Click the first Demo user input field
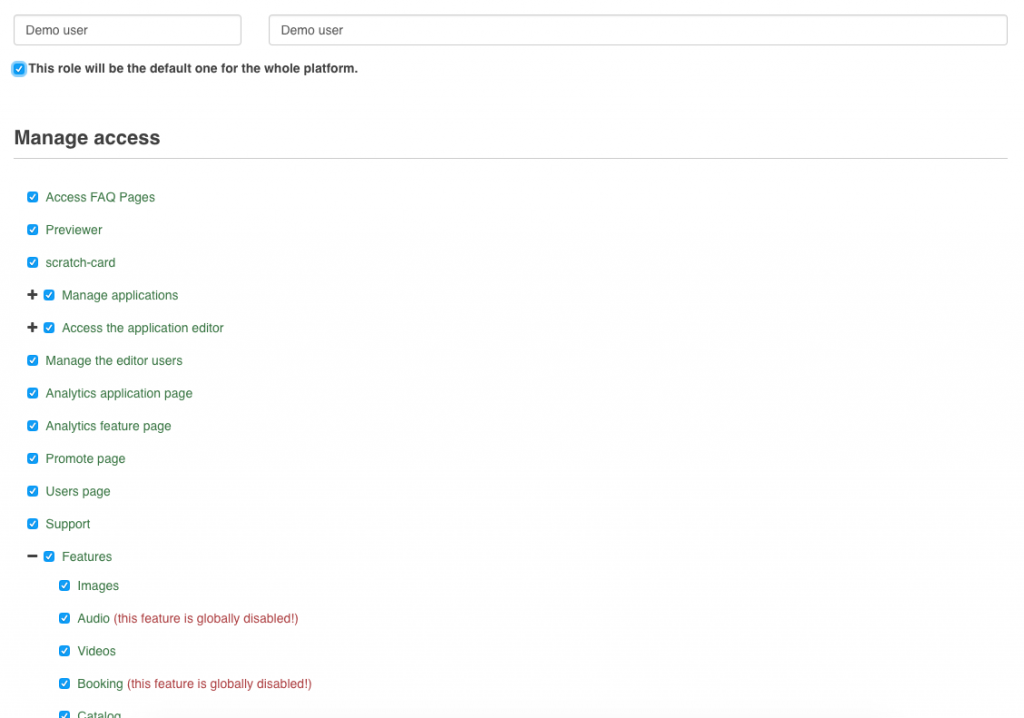The height and width of the screenshot is (718, 1024). (x=127, y=30)
